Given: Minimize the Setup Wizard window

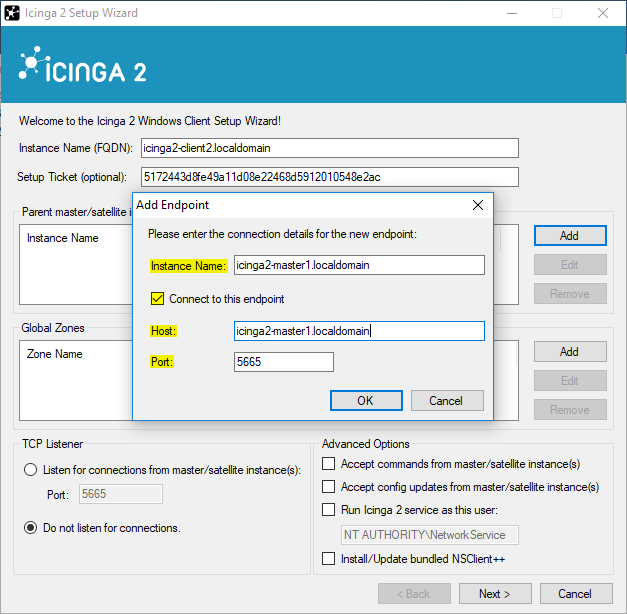Looking at the screenshot, I should tap(511, 13).
